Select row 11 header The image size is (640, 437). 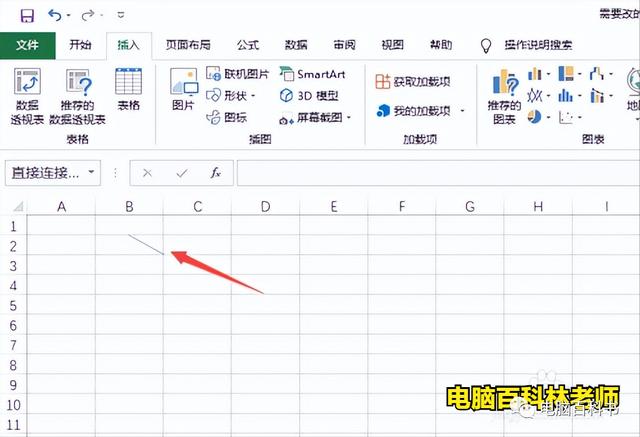click(13, 425)
